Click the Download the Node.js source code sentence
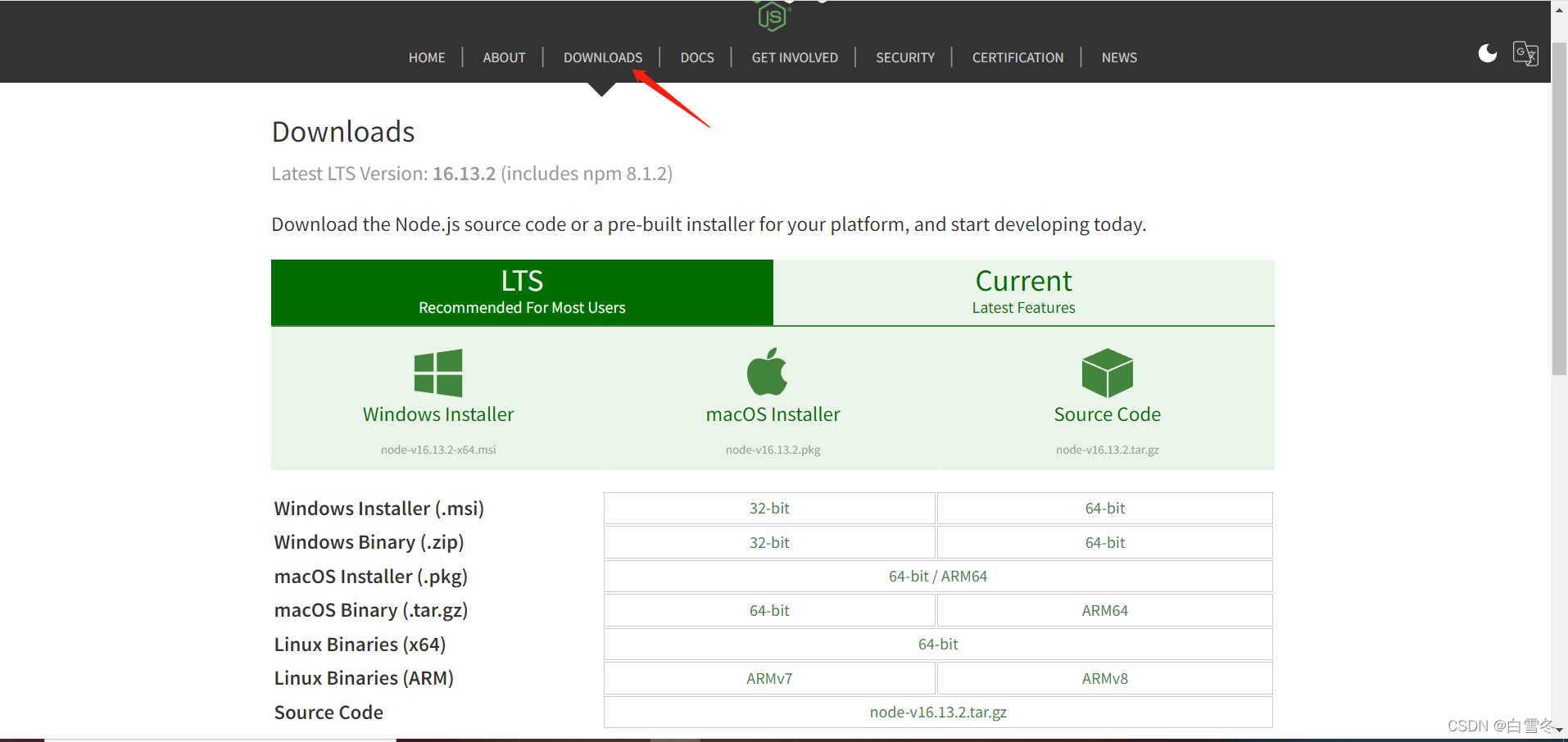Image resolution: width=1568 pixels, height=742 pixels. click(709, 224)
